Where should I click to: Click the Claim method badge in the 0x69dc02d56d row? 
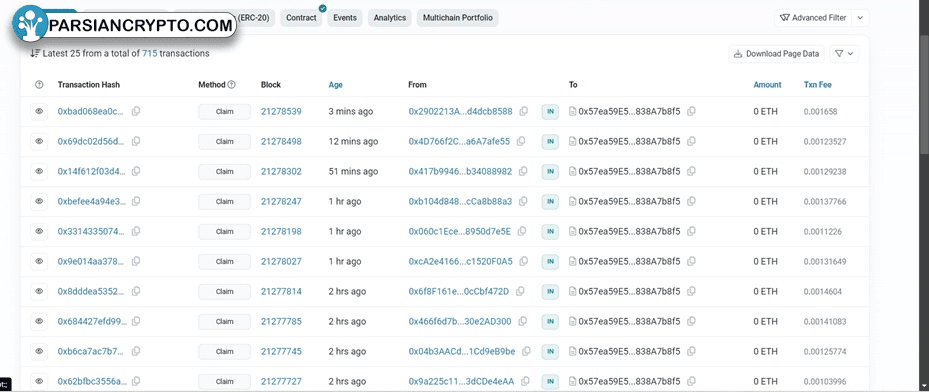pyautogui.click(x=225, y=142)
